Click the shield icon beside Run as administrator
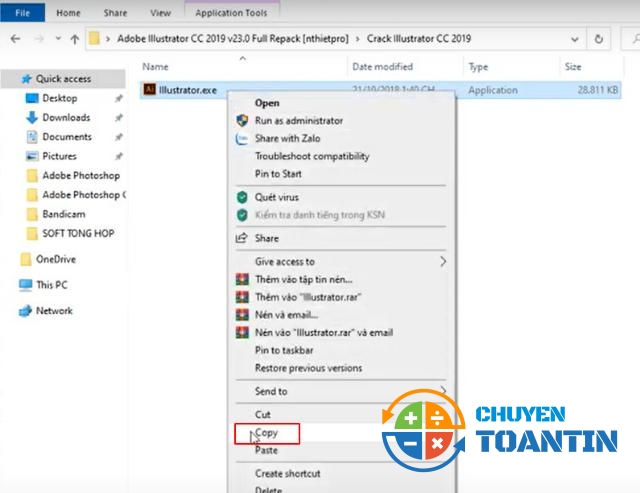The height and width of the screenshot is (493, 640). point(242,121)
